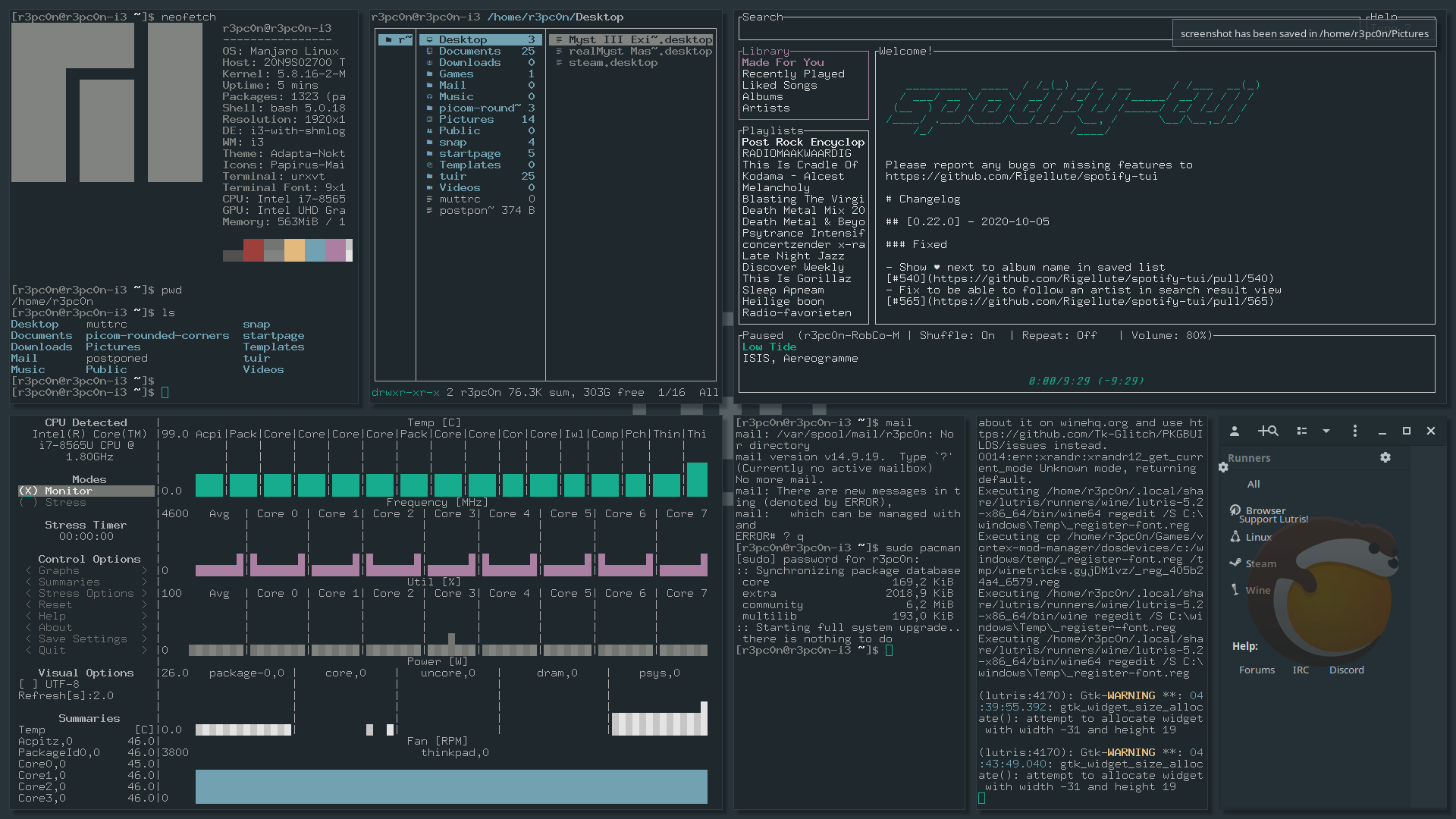Open the Lutris three-dot menu
This screenshot has height=819, width=1456.
(1355, 431)
